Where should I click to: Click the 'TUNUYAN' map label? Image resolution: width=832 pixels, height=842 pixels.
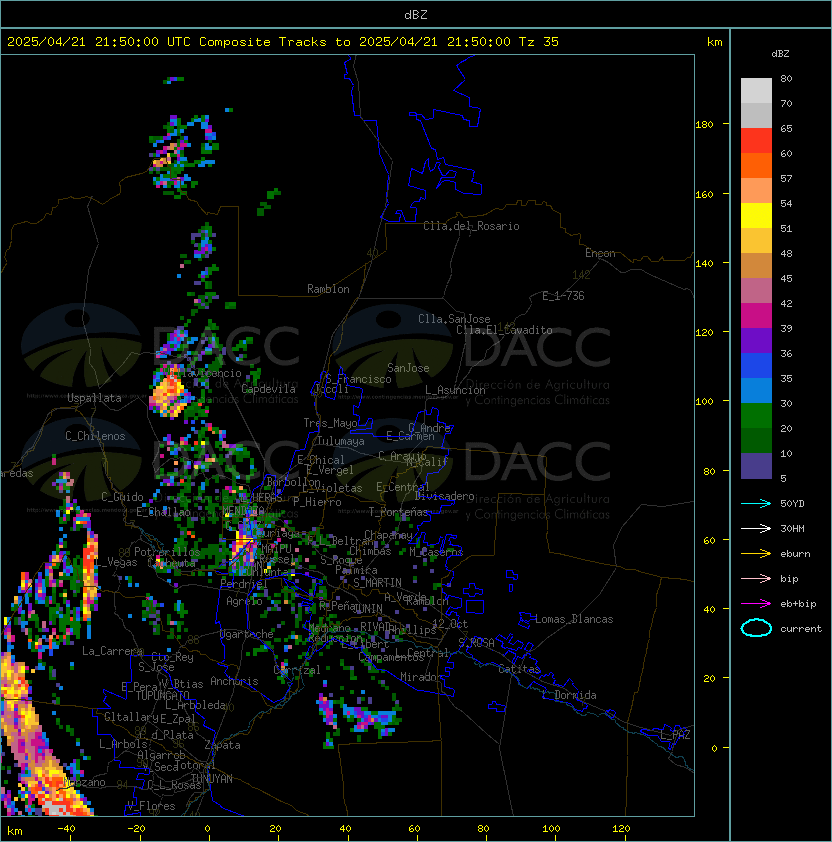coord(212,779)
